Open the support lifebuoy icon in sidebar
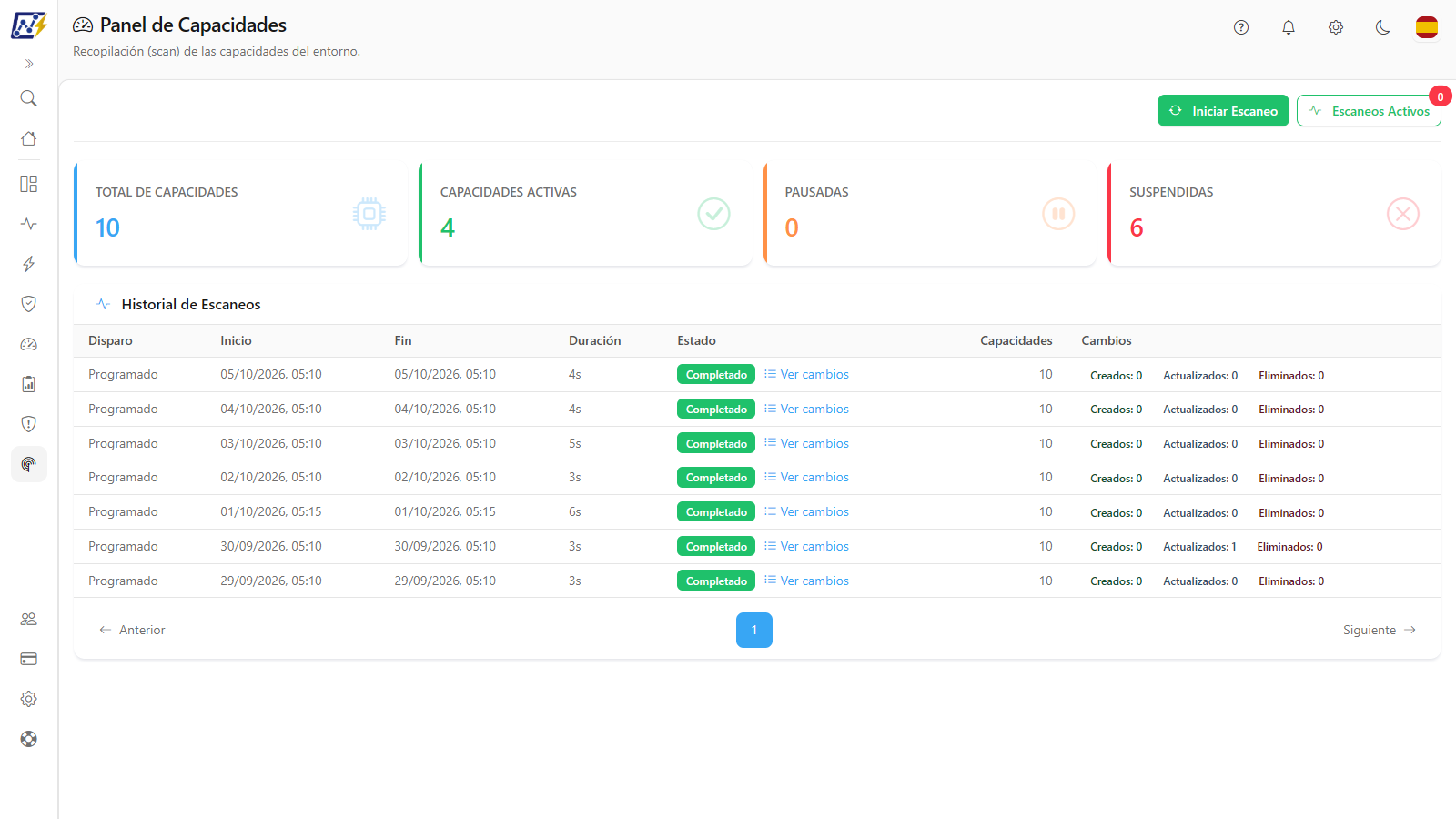Screen dimensions: 1456x819 coord(29,739)
